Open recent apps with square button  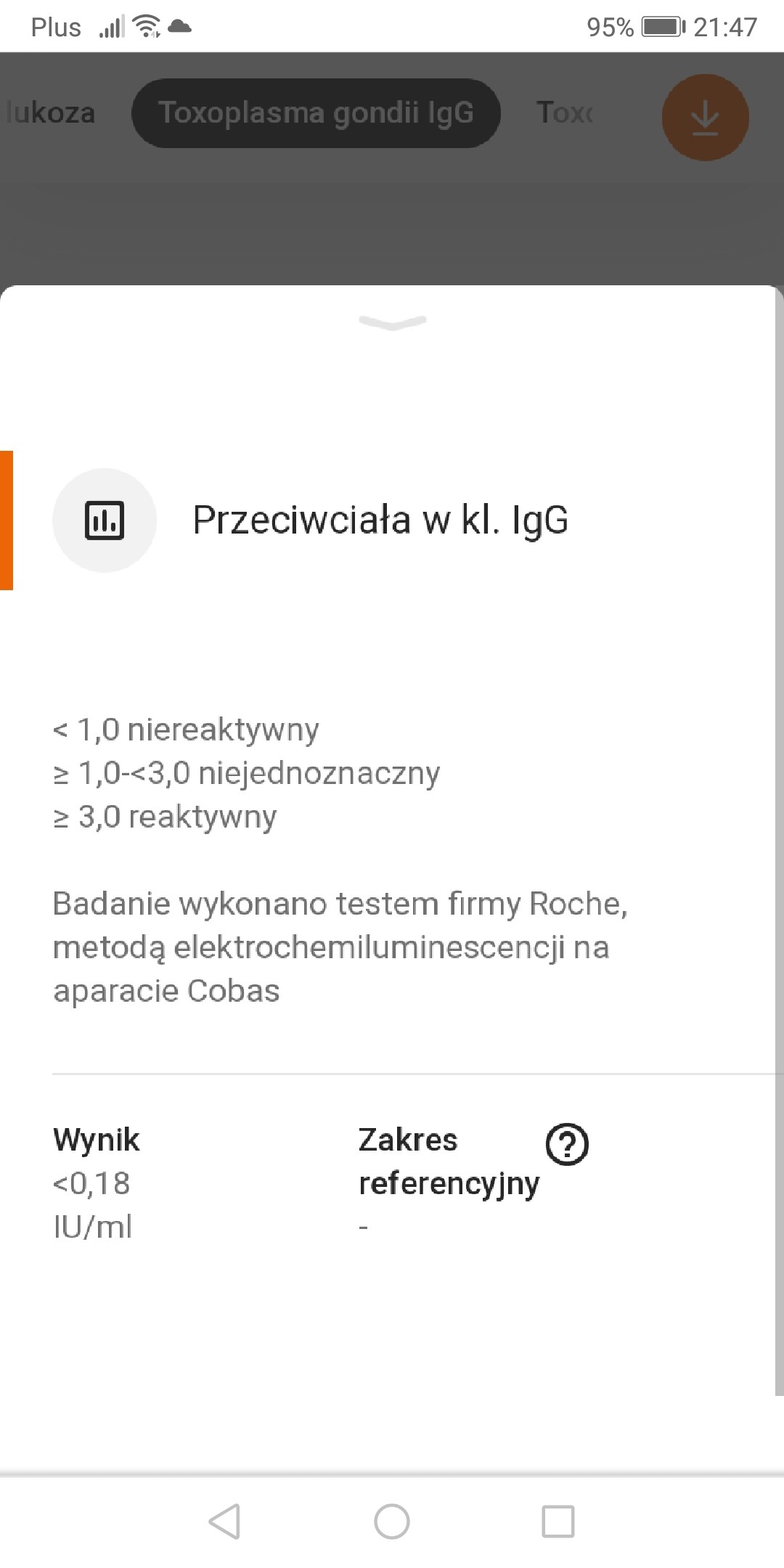558,1521
